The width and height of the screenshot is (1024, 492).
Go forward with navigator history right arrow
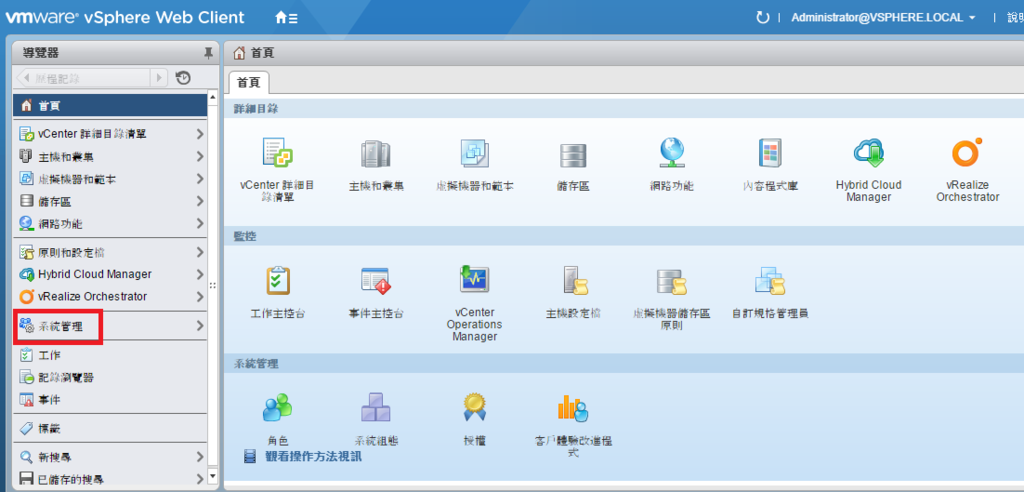coord(159,78)
